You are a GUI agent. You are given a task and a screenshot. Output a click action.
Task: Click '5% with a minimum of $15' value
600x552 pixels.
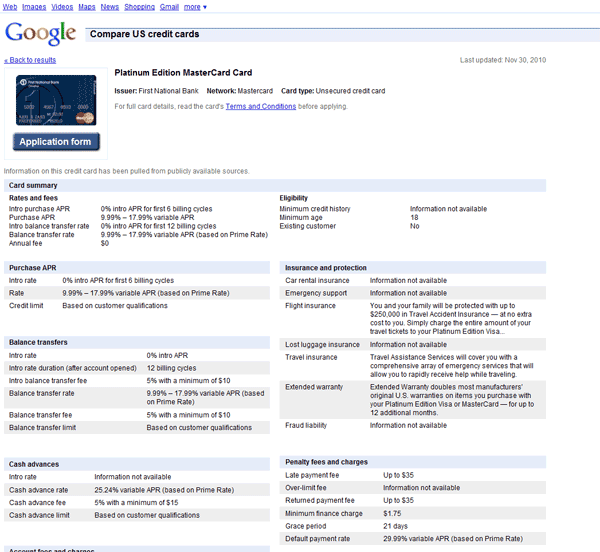[136, 503]
